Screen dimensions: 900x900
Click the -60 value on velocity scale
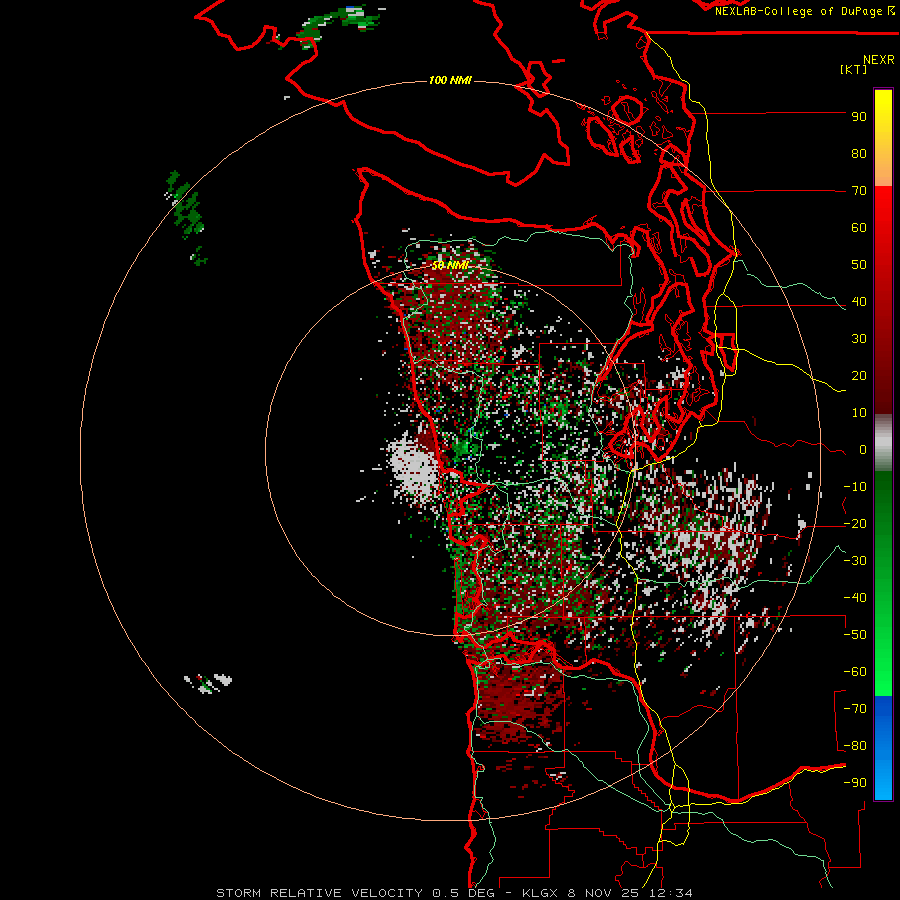click(855, 672)
